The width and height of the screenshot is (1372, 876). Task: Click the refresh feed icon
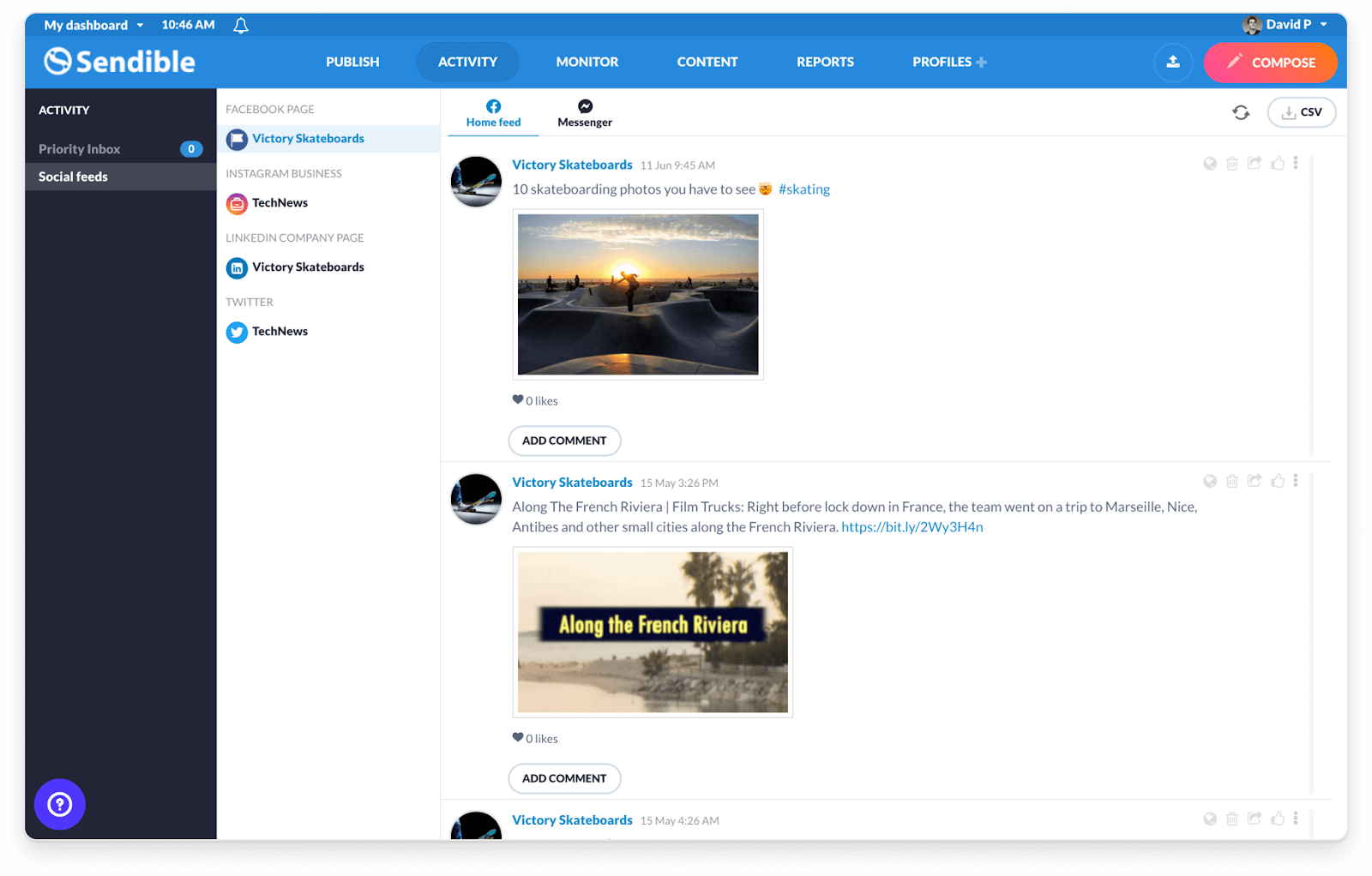point(1241,111)
